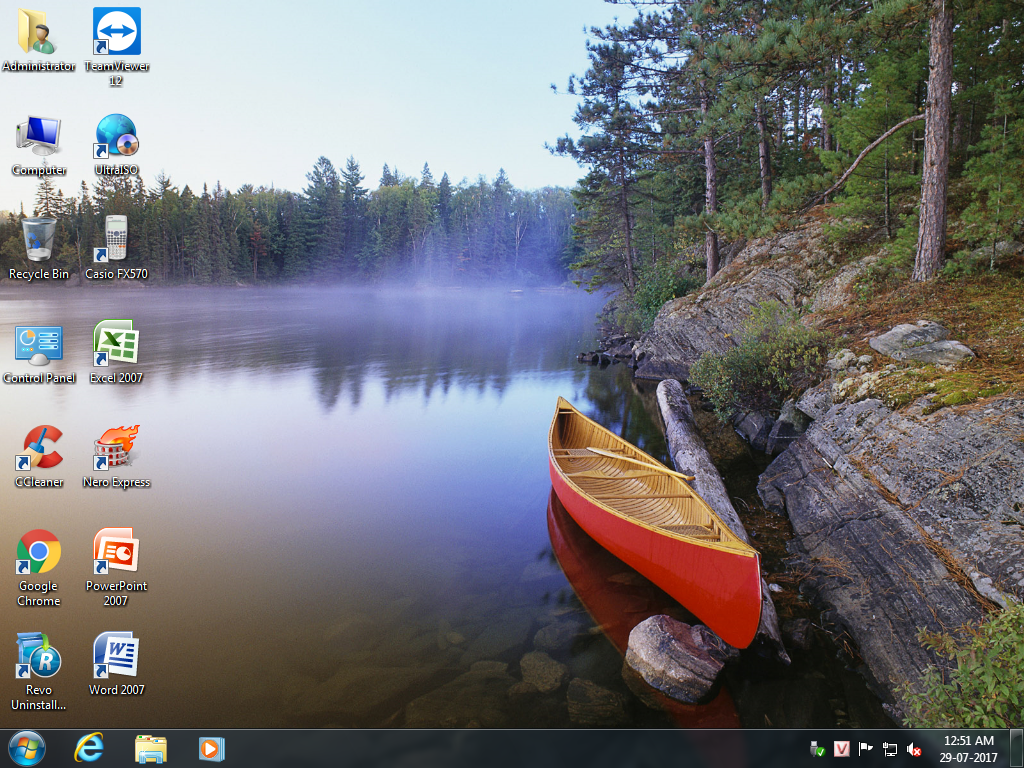Viewport: 1024px width, 768px height.
Task: Open Windows Explorer from the taskbar
Action: (150, 749)
